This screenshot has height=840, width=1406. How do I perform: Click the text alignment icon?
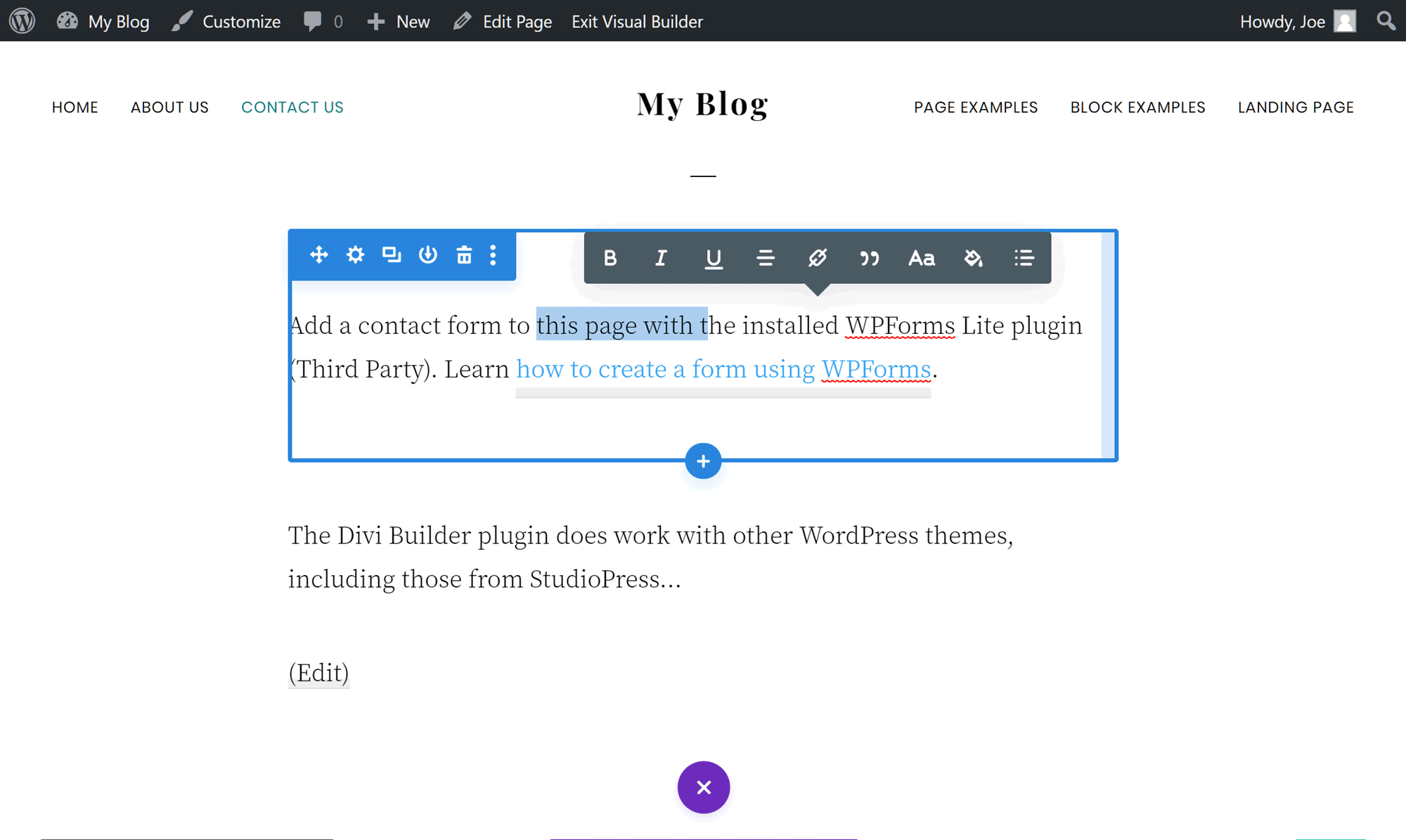point(764,257)
